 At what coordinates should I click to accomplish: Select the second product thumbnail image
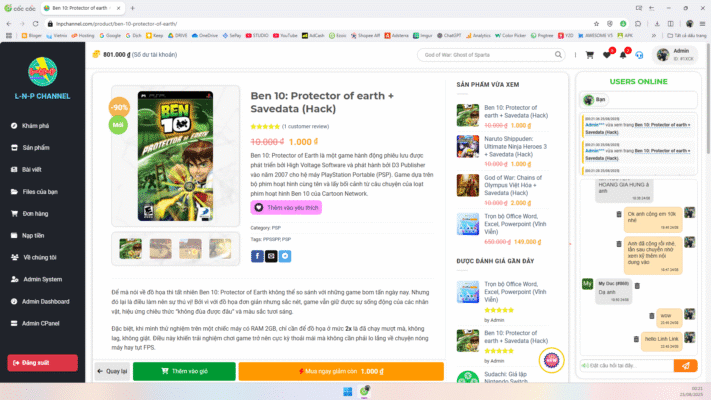pos(161,249)
